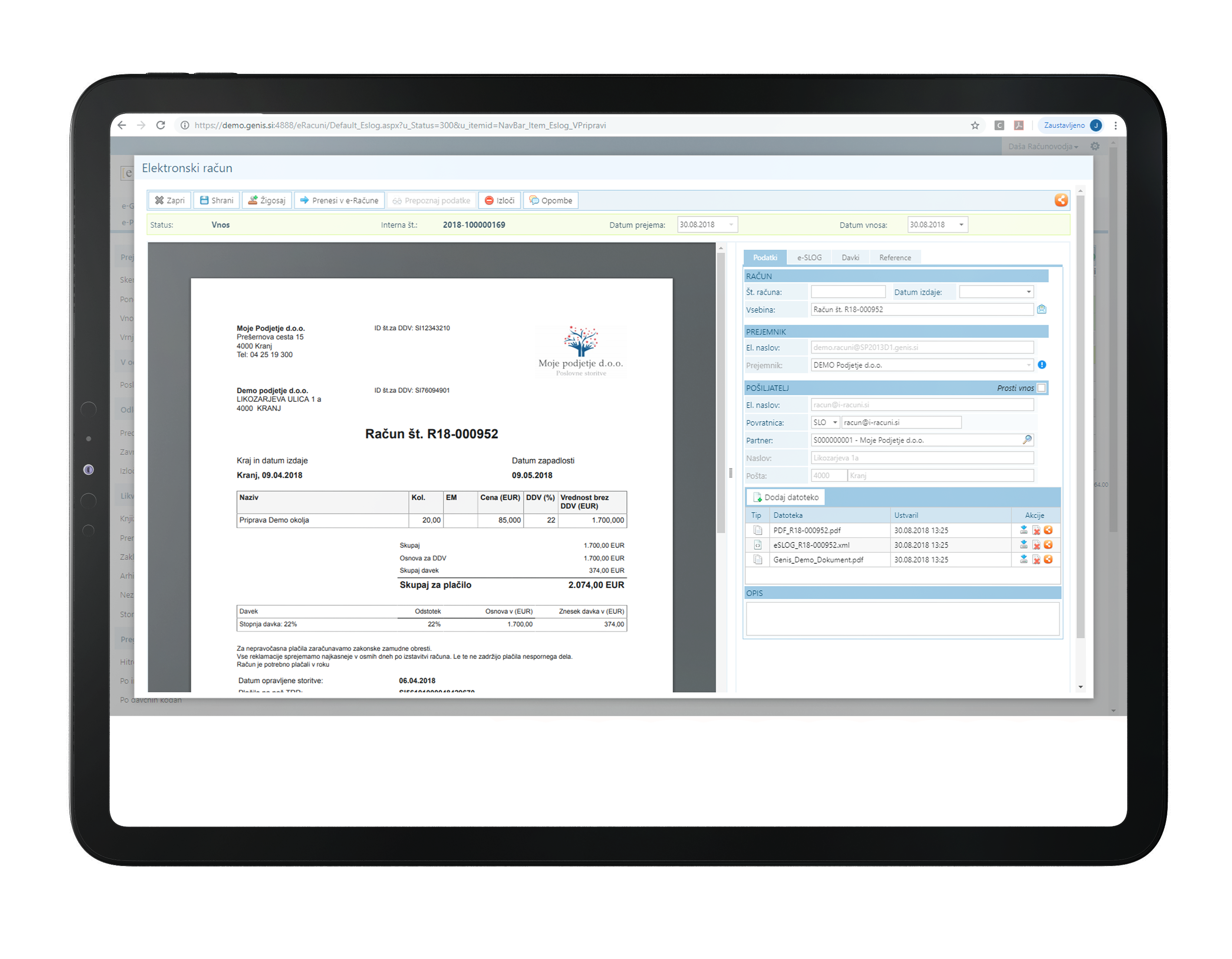Click the Partner input field
Screen dimensions: 1232x959
(x=922, y=440)
